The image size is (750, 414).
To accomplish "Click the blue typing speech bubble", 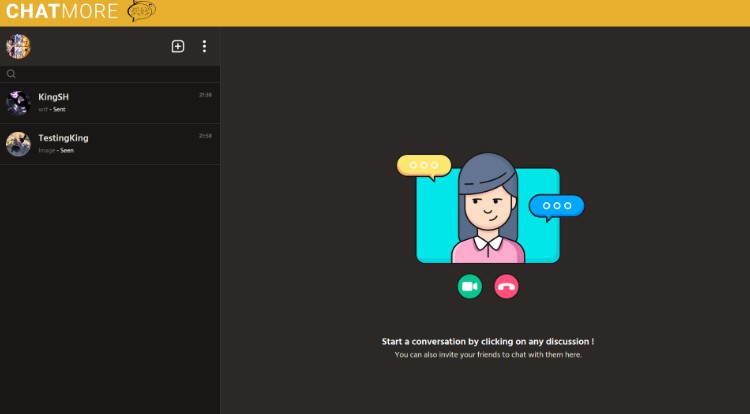I will 556,206.
